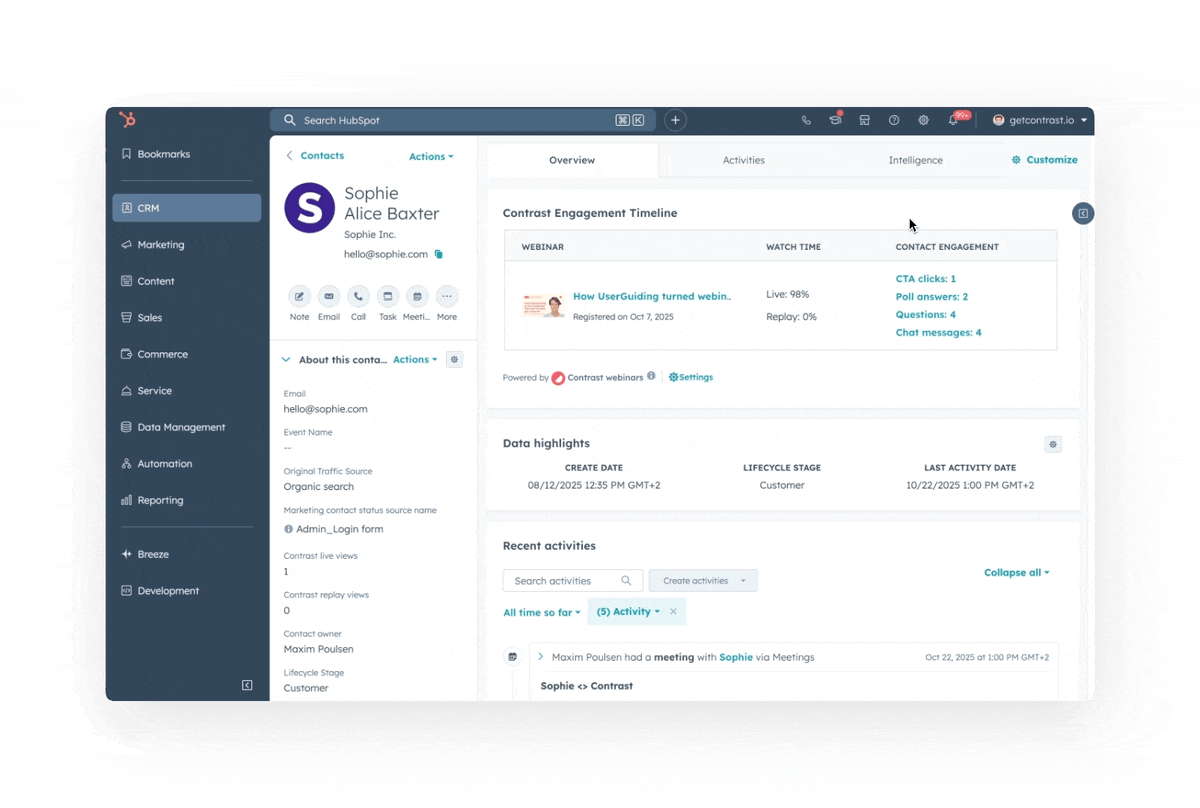Click the Note icon on the contact record
1200x808 pixels.
(x=299, y=297)
